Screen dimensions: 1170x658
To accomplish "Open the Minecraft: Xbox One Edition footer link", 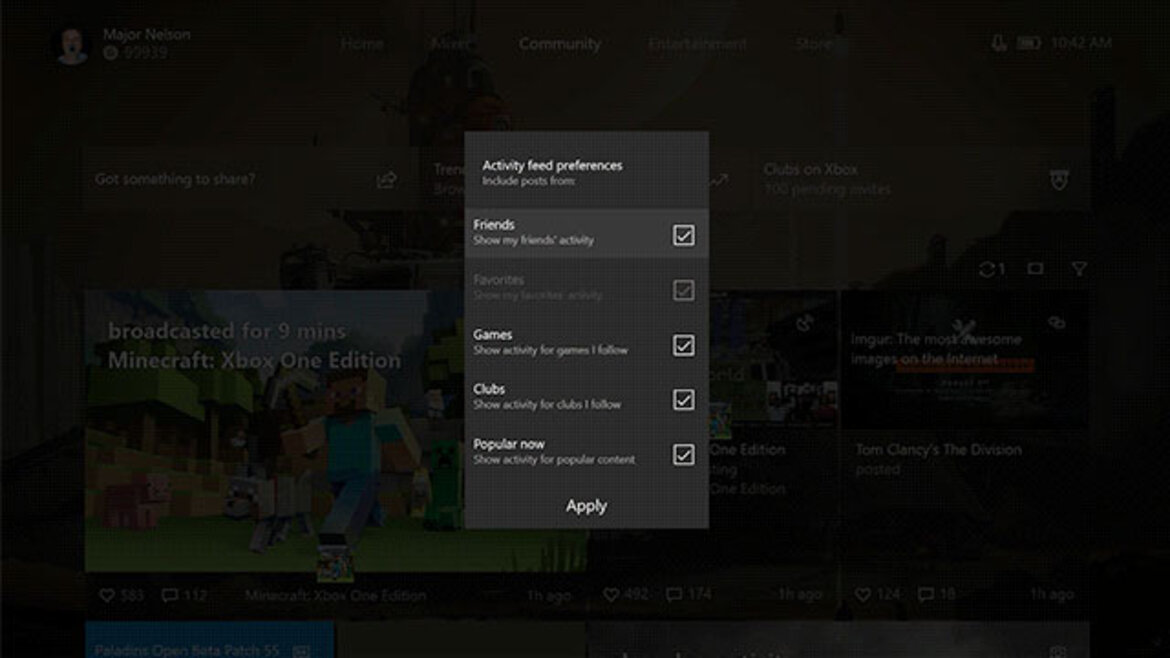I will tap(336, 595).
